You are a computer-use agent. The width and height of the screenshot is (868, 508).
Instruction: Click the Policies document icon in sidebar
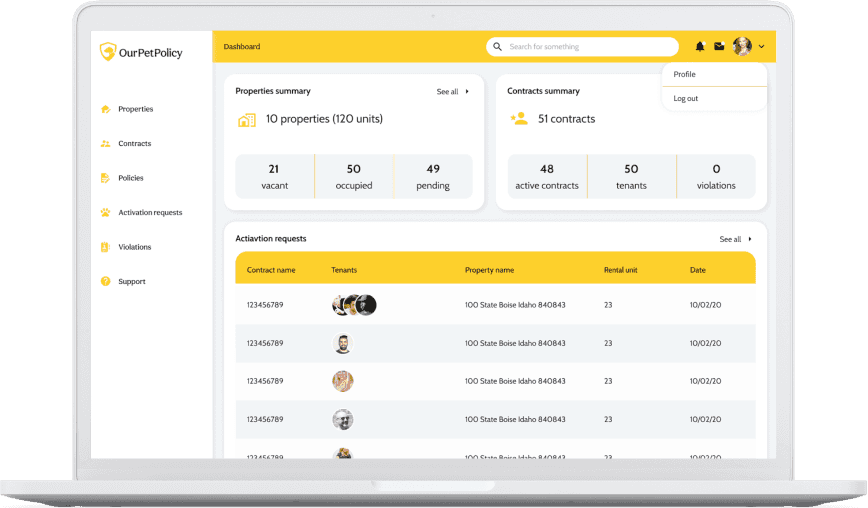[x=105, y=178]
